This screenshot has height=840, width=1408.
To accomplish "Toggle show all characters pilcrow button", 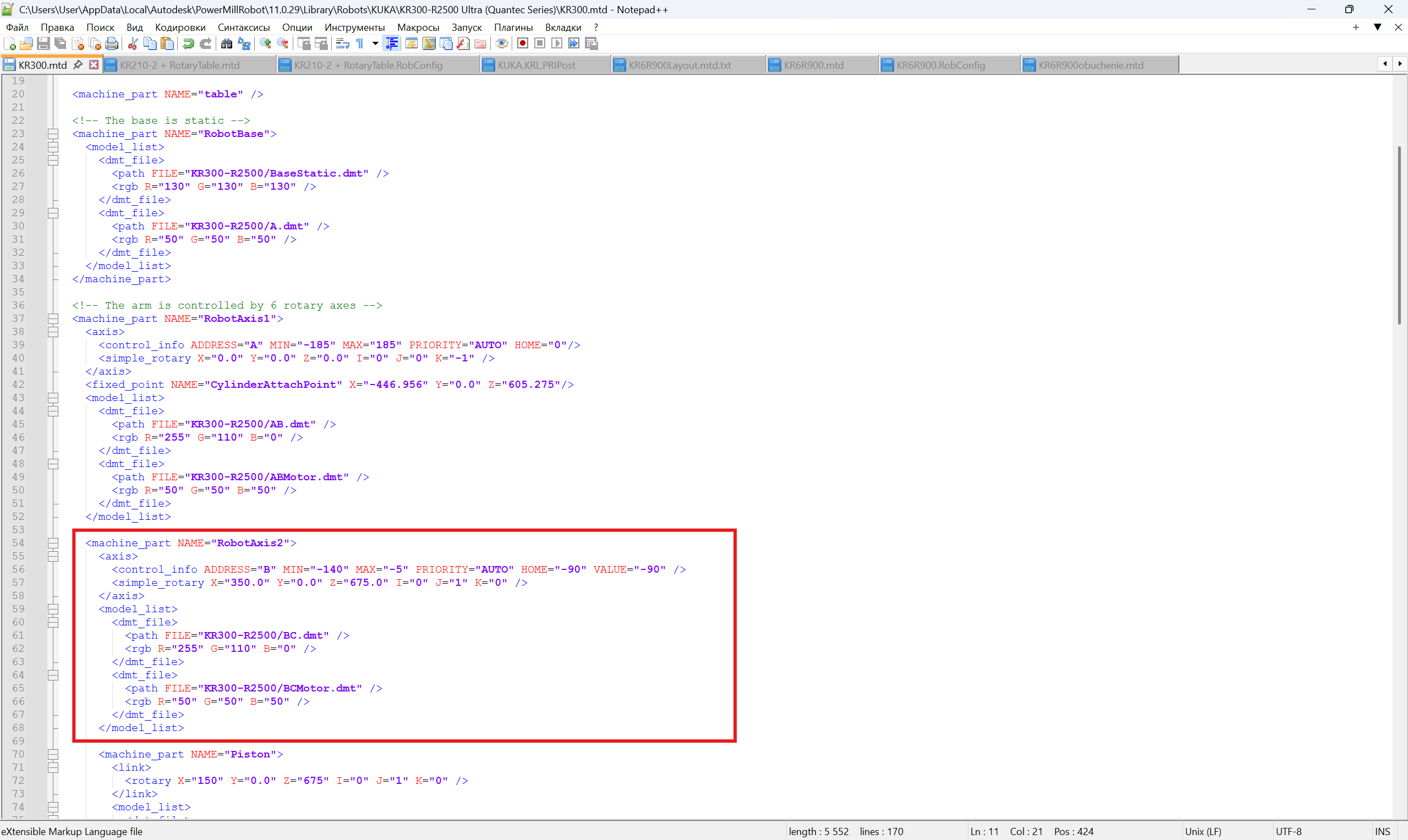I will click(360, 43).
